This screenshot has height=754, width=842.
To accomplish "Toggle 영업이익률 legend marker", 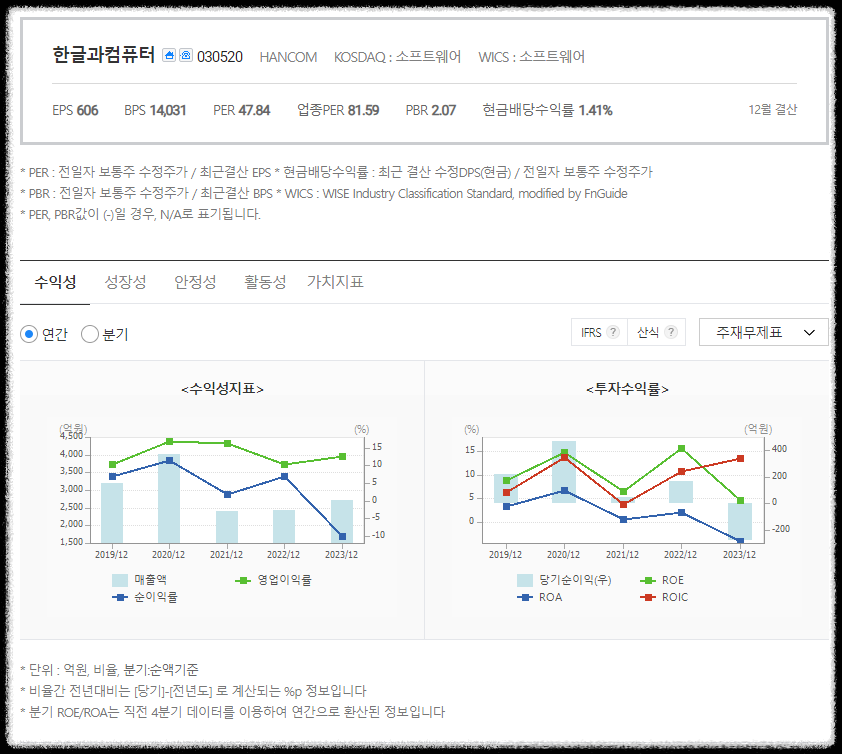I will coord(243,581).
